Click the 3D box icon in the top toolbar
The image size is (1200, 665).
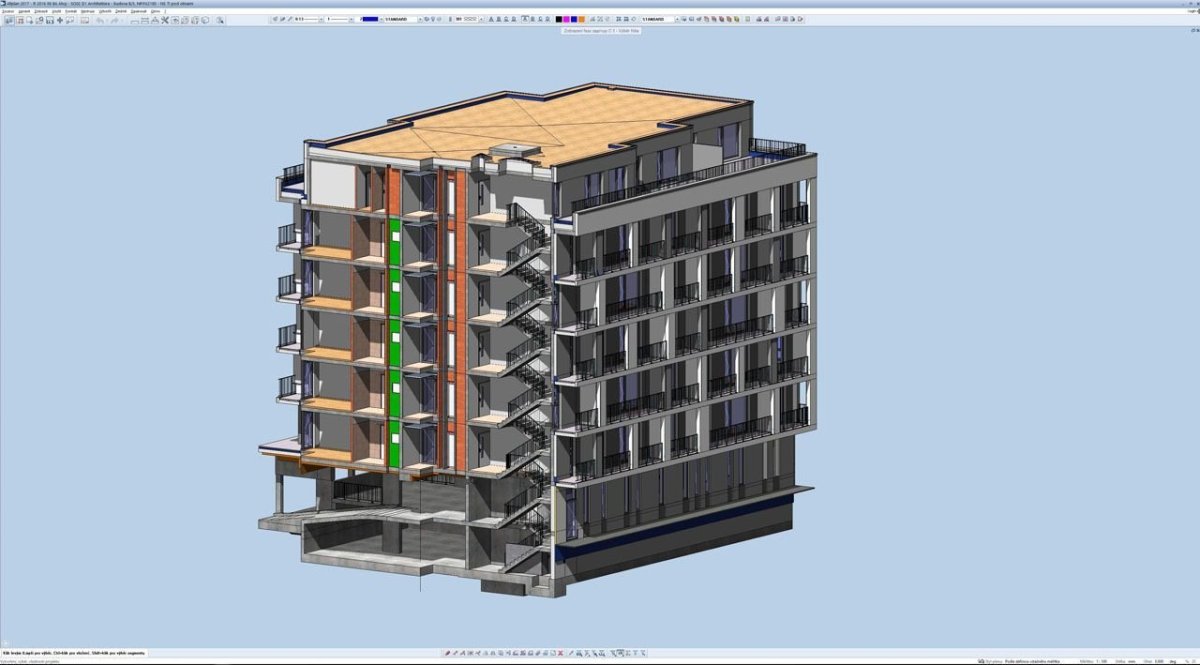[x=206, y=20]
